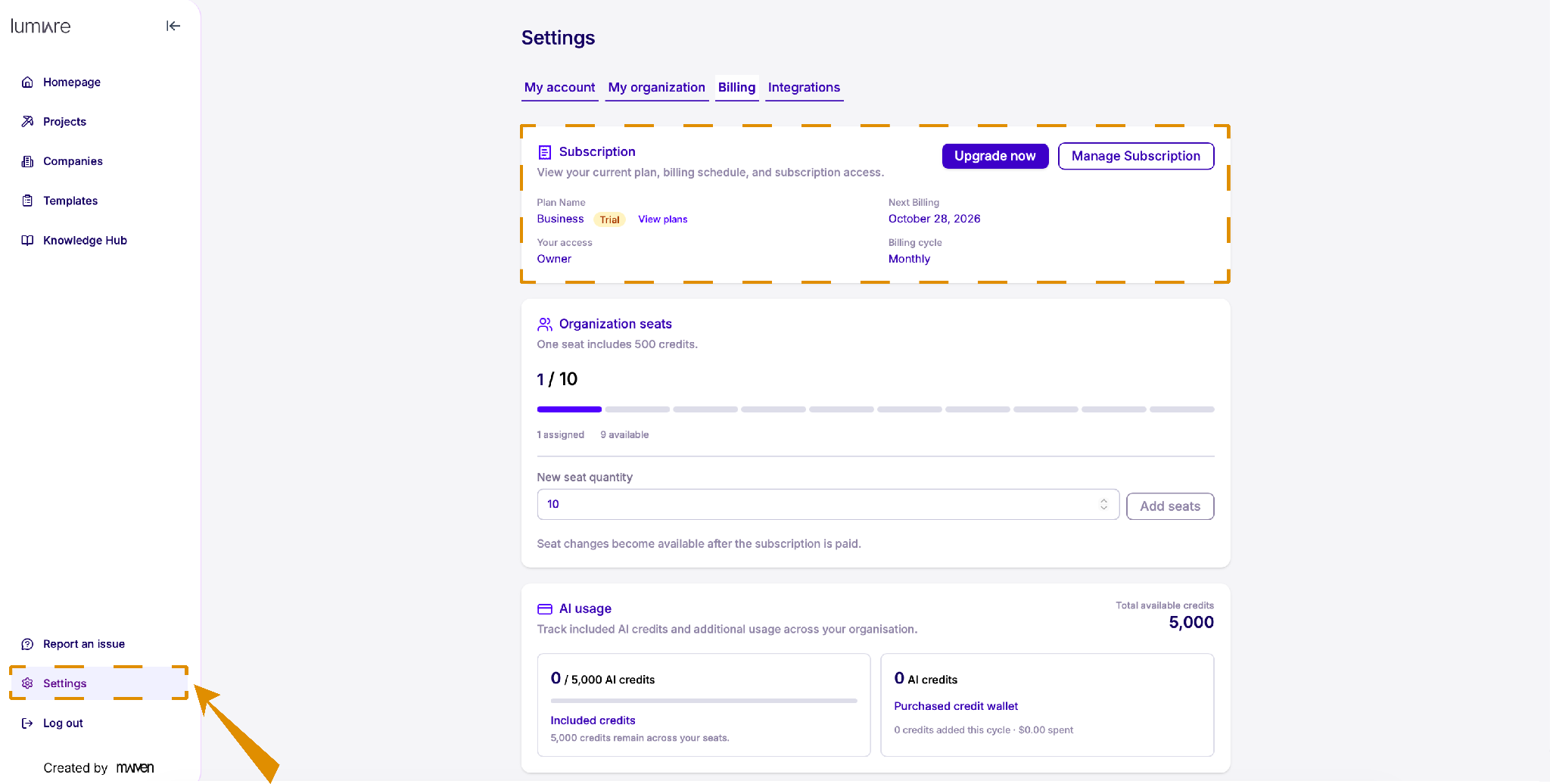Click the Templates clipboard icon
The width and height of the screenshot is (1550, 784).
[x=27, y=201]
